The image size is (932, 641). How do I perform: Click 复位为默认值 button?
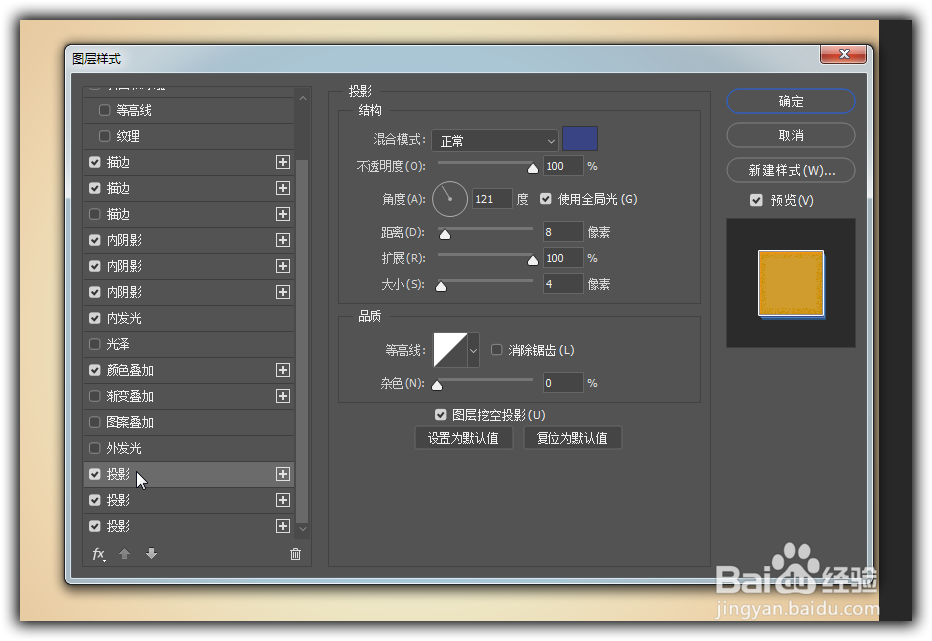click(572, 438)
